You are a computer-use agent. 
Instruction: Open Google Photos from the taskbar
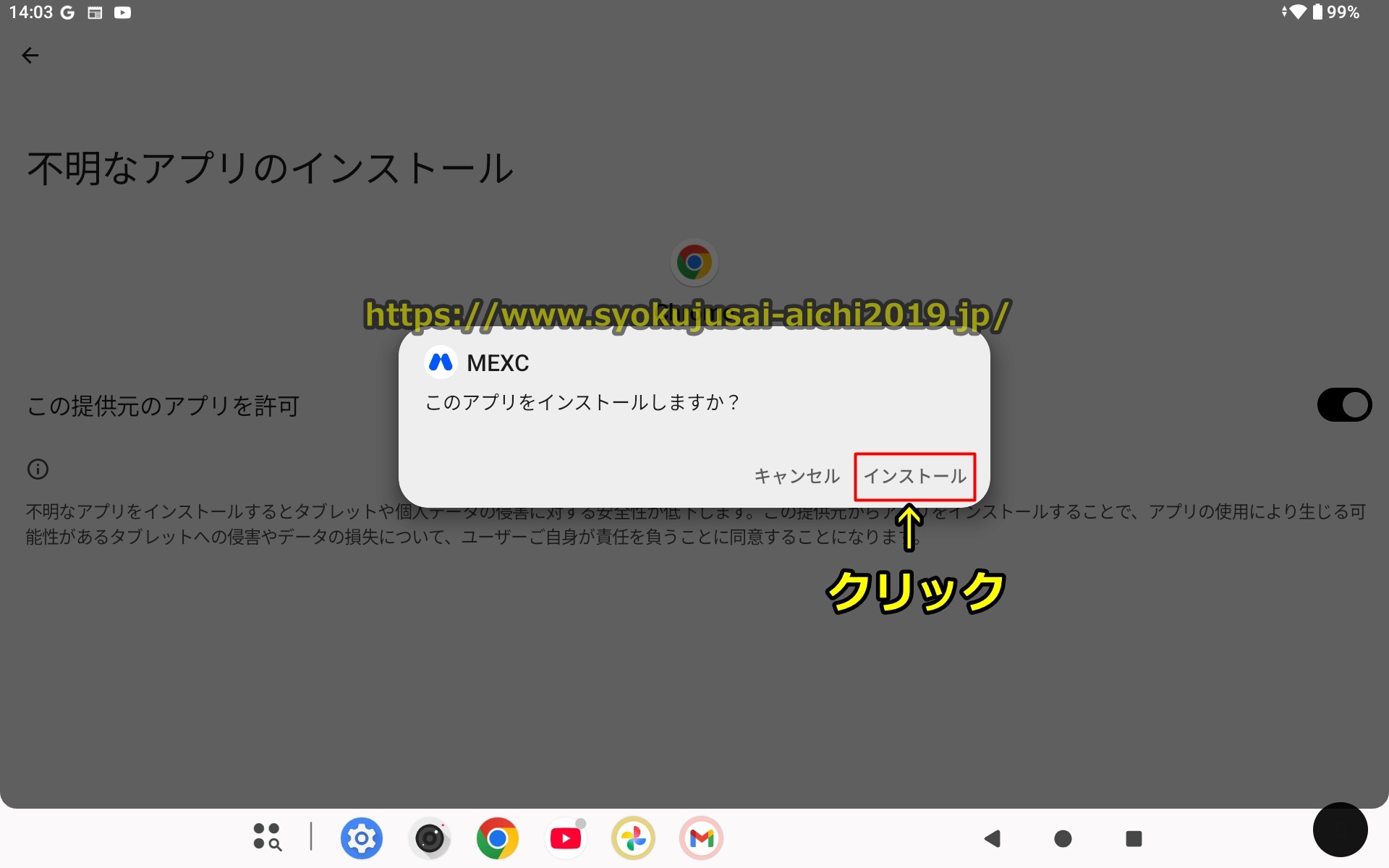tap(634, 838)
